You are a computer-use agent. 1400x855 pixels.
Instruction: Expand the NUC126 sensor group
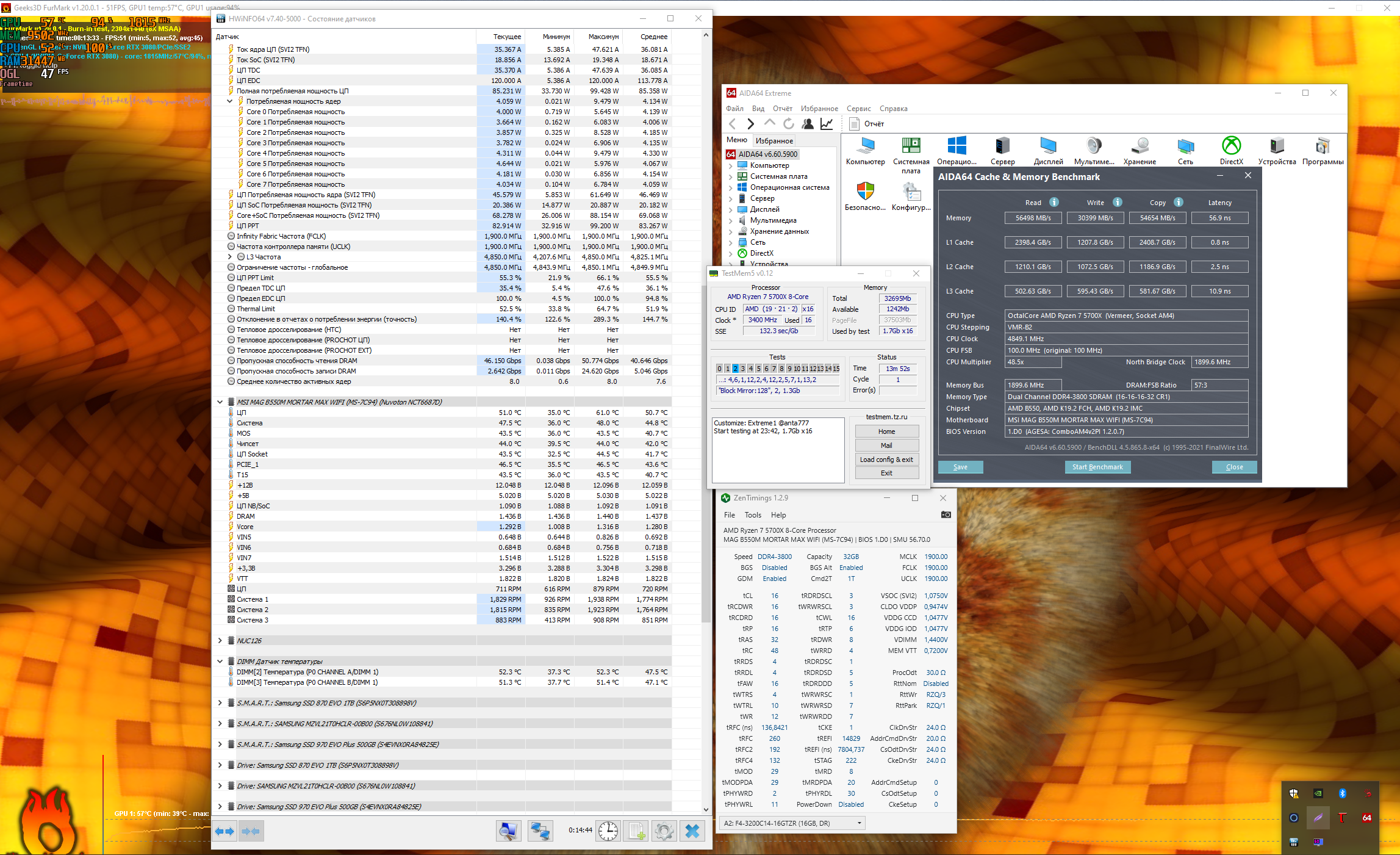pyautogui.click(x=220, y=641)
